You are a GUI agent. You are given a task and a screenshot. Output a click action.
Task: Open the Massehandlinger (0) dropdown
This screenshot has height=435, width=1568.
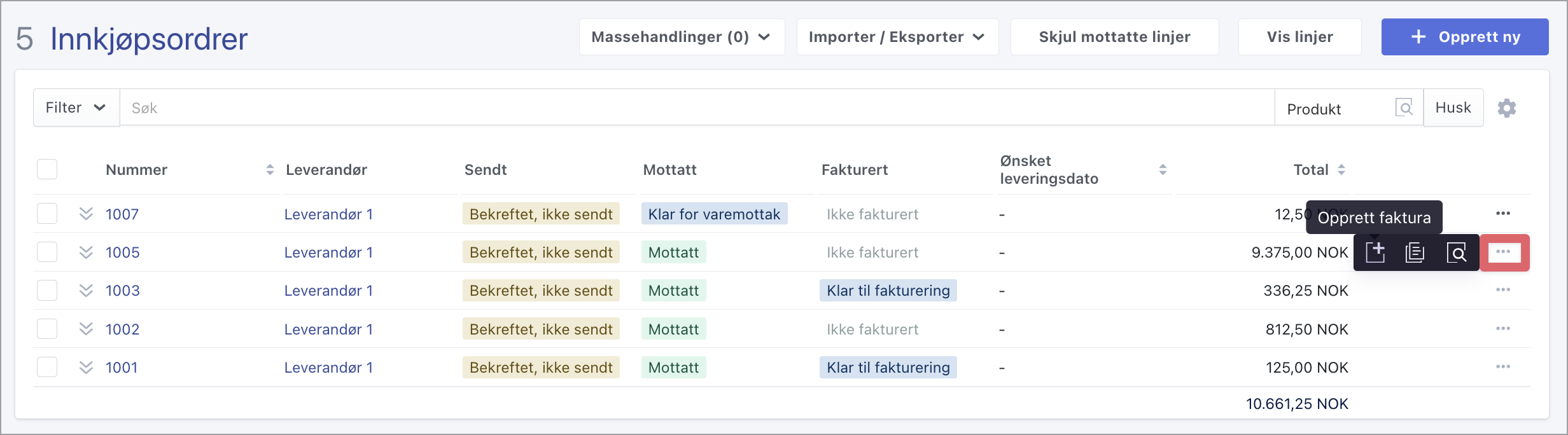(680, 36)
